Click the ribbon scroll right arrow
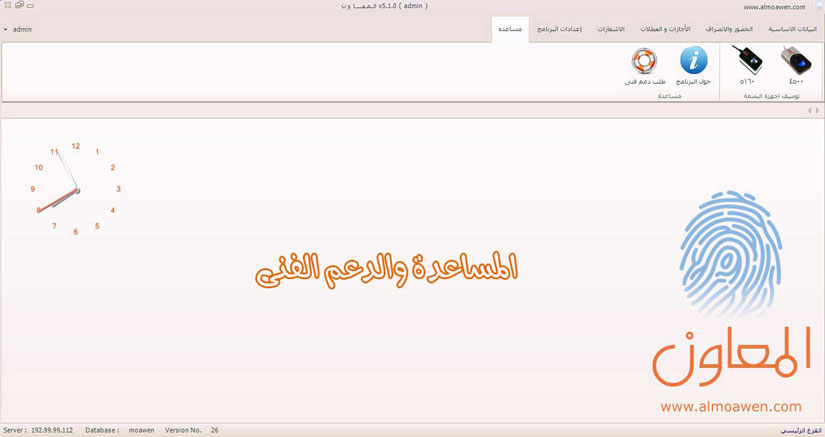Viewport: 825px width, 437px height. [817, 110]
